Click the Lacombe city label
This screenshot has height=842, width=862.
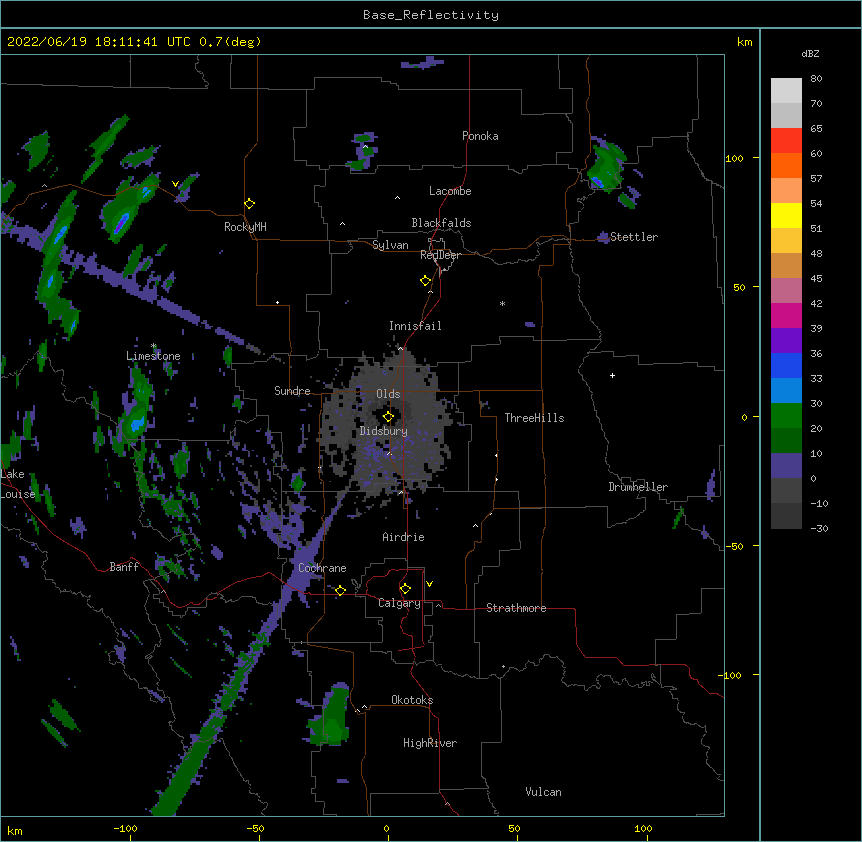pos(450,191)
